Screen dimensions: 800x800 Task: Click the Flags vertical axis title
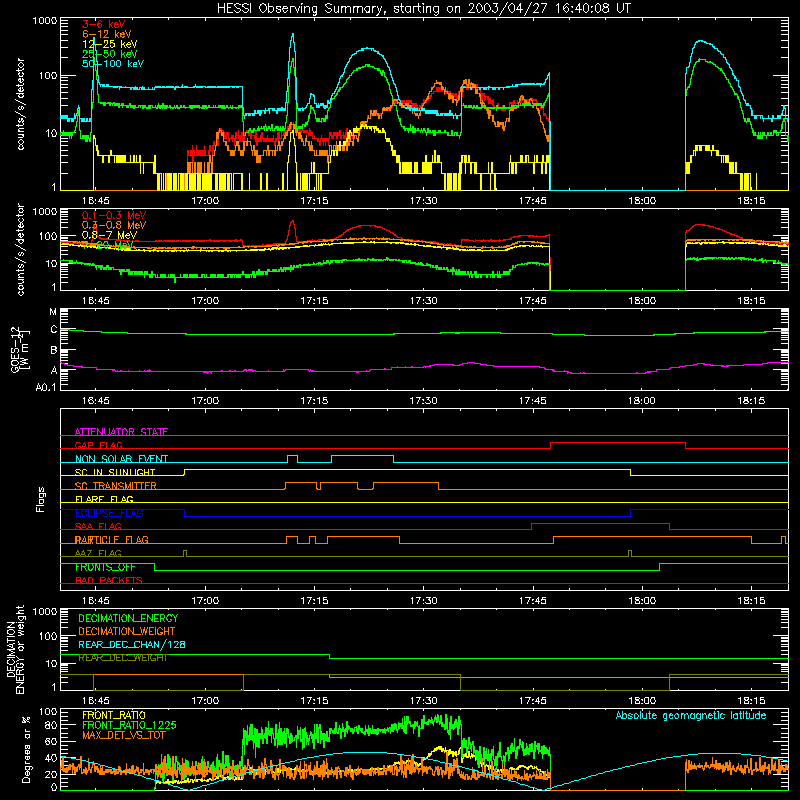coord(41,499)
